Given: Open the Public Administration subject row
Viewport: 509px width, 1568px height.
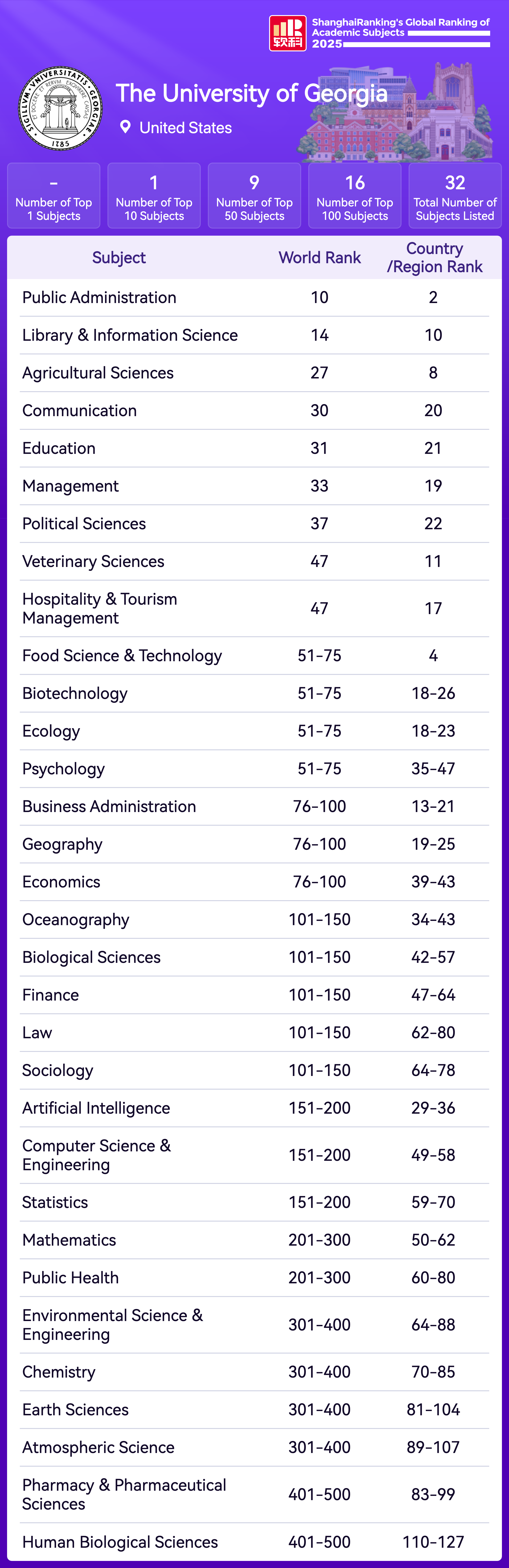Looking at the screenshot, I should (x=99, y=298).
